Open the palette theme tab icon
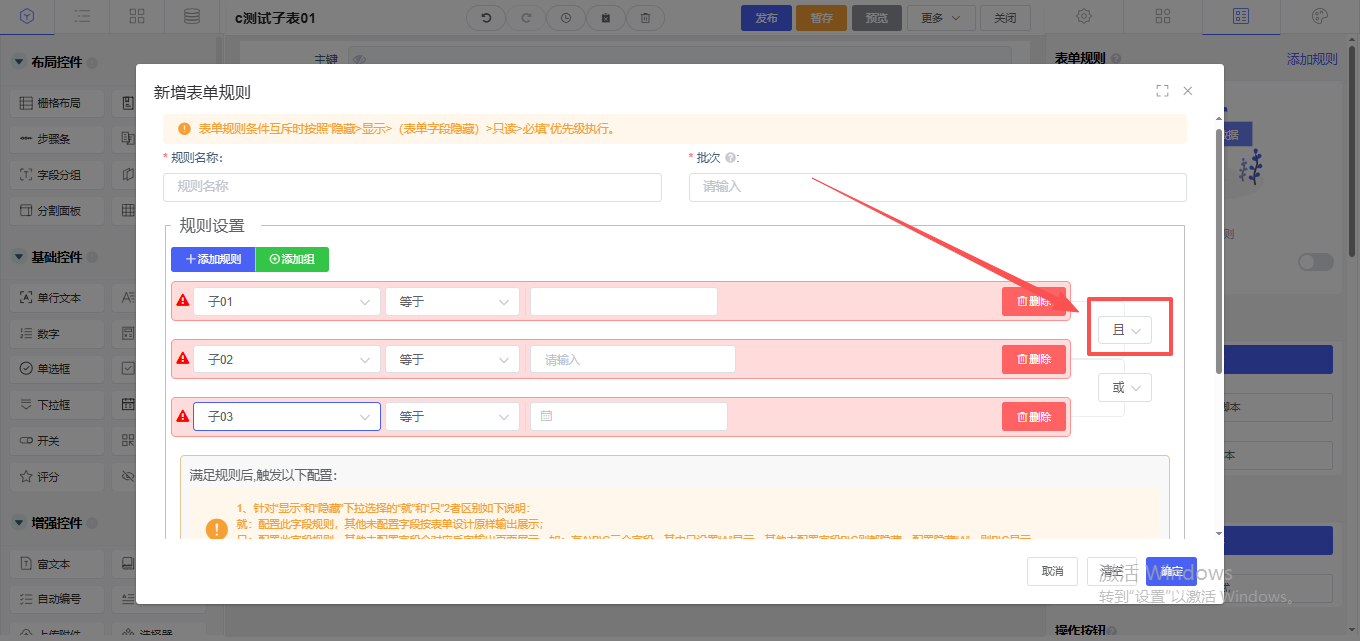This screenshot has height=641, width=1360. (x=1319, y=17)
